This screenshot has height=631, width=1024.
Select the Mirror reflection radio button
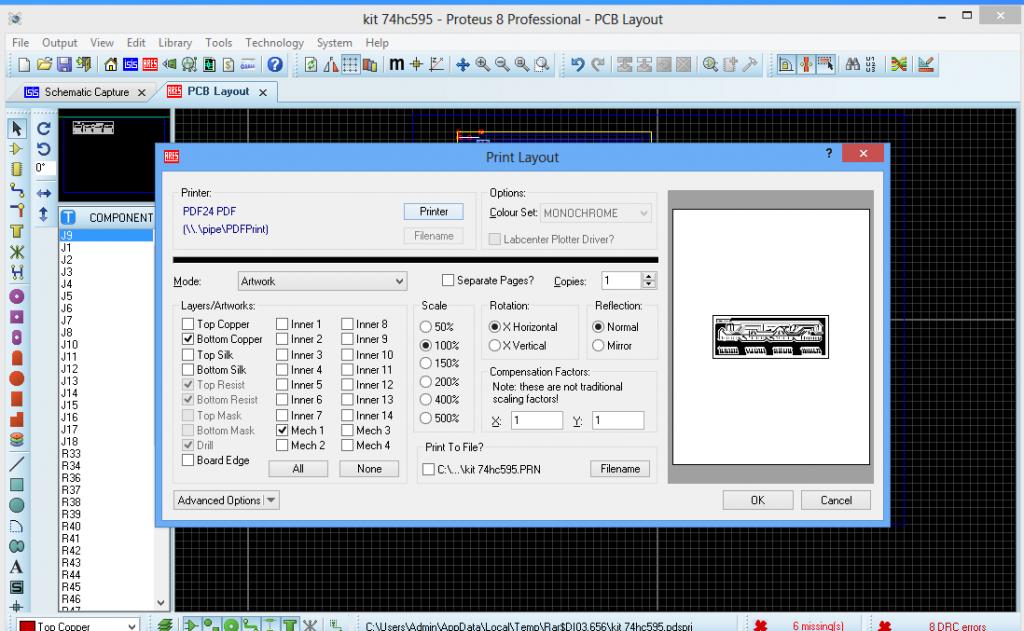[x=598, y=346]
